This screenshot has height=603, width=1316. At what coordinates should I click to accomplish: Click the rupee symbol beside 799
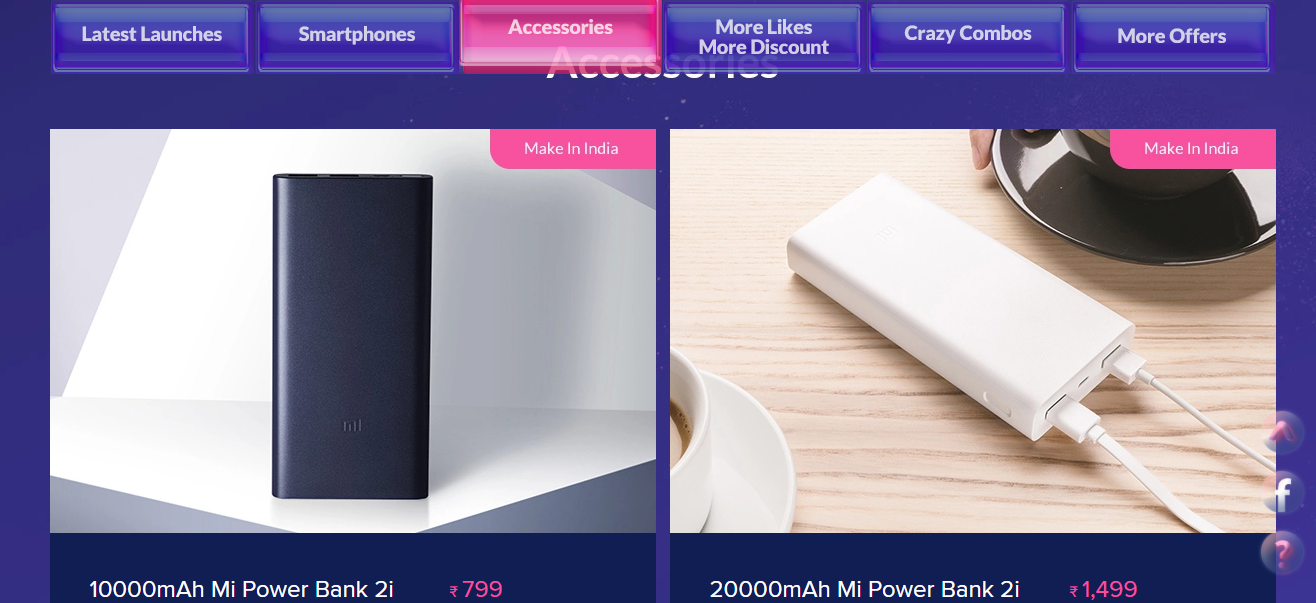[454, 592]
